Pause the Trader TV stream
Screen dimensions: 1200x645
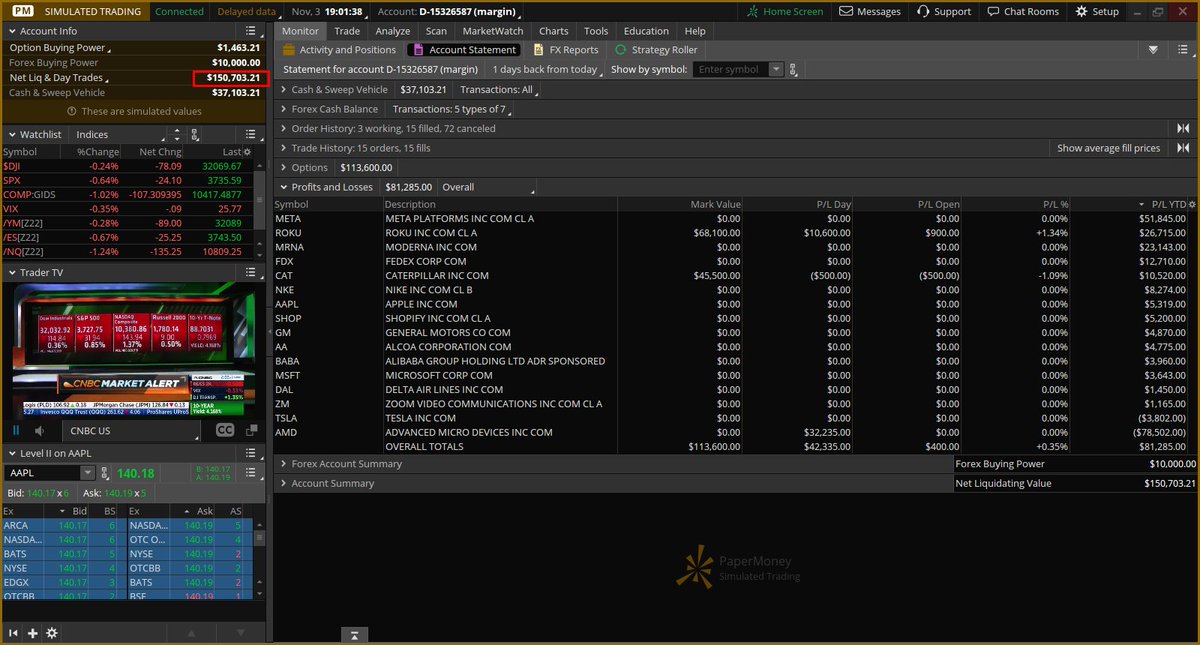[x=16, y=430]
